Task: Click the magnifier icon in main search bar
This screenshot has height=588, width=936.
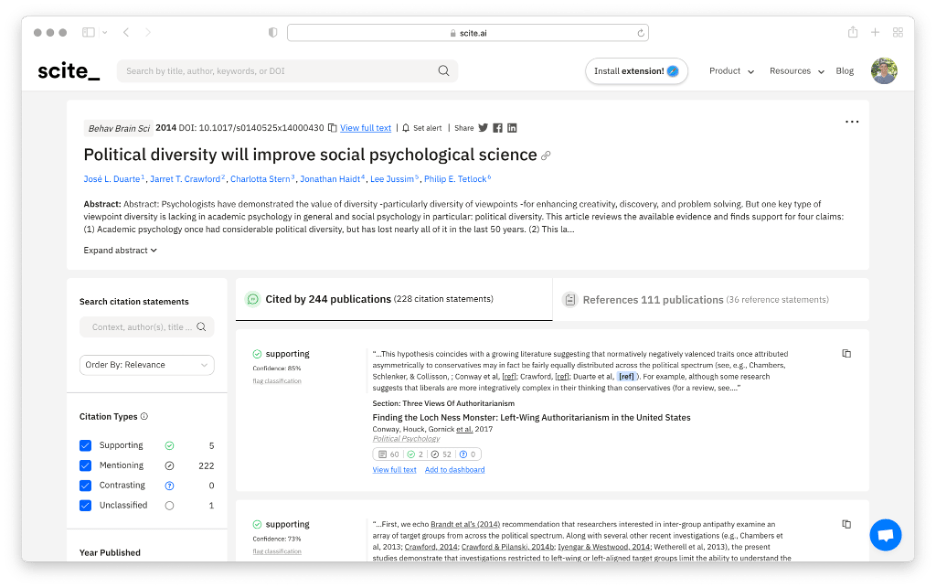Action: point(444,71)
